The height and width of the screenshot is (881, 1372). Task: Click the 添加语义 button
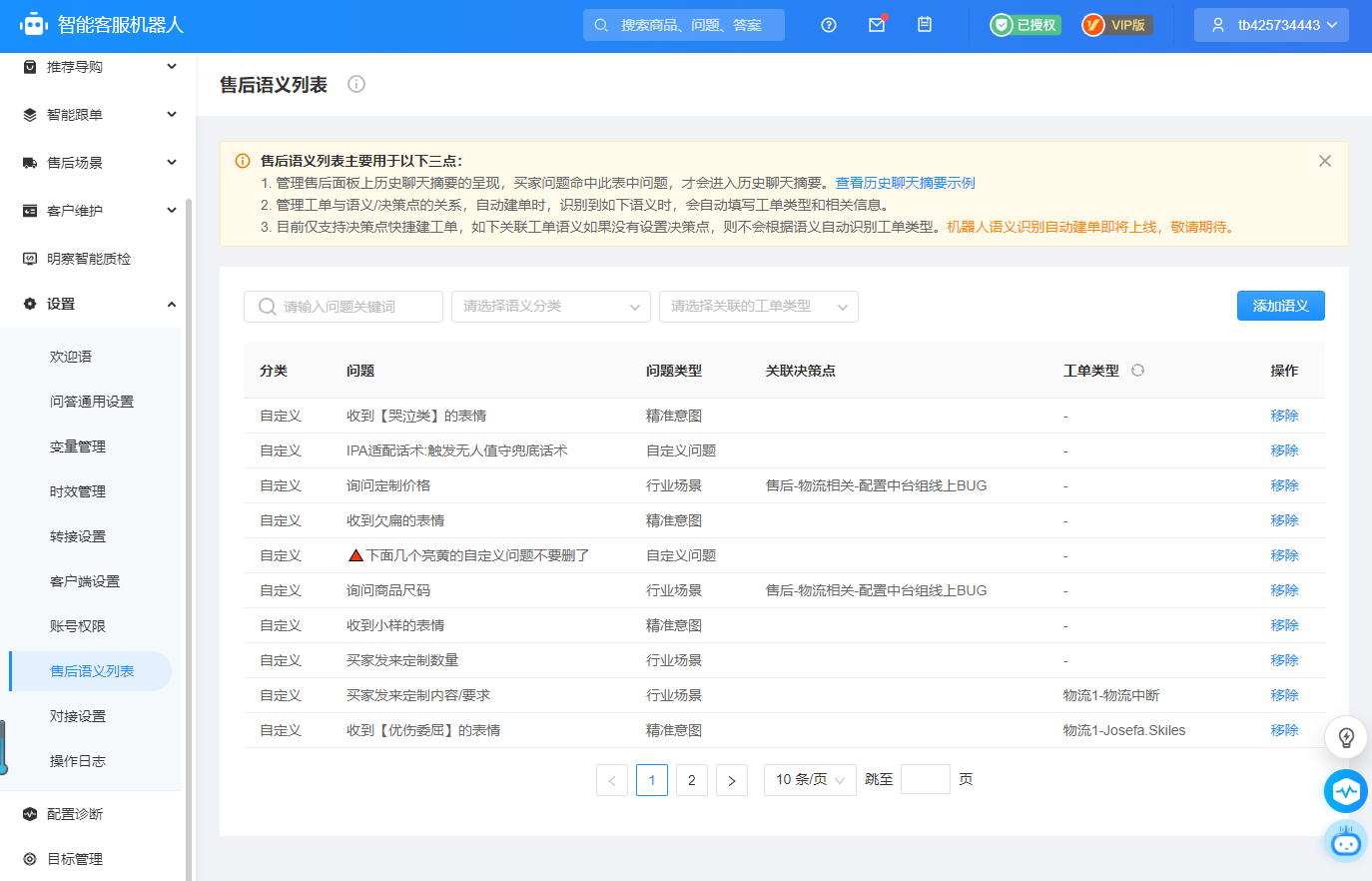pyautogui.click(x=1281, y=306)
